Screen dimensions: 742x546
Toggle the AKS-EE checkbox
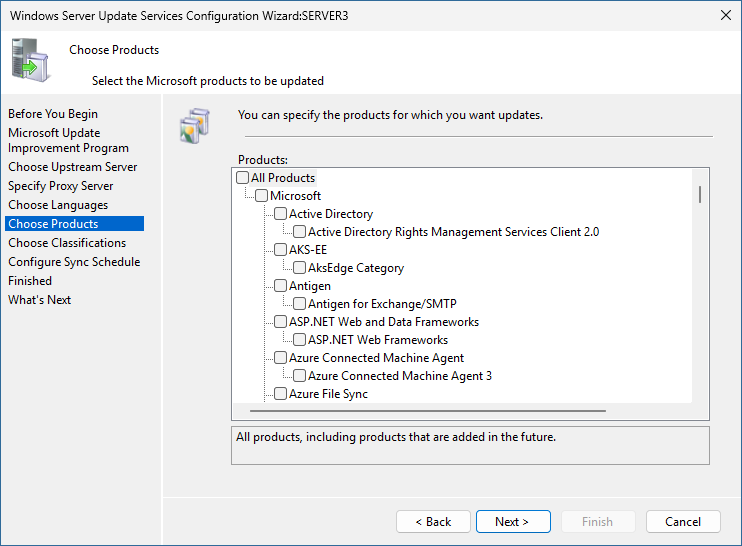281,249
